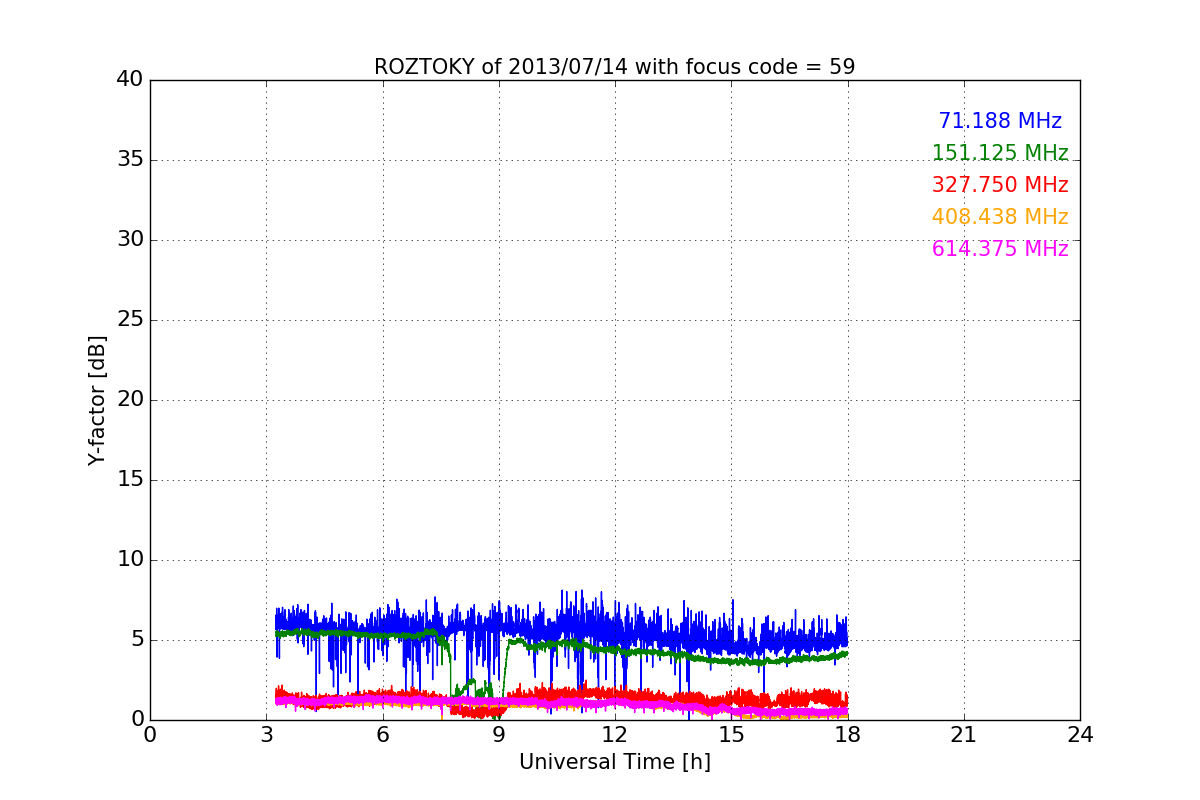This screenshot has width=1200, height=800.
Task: Click x-axis tick label 21
Action: (964, 735)
